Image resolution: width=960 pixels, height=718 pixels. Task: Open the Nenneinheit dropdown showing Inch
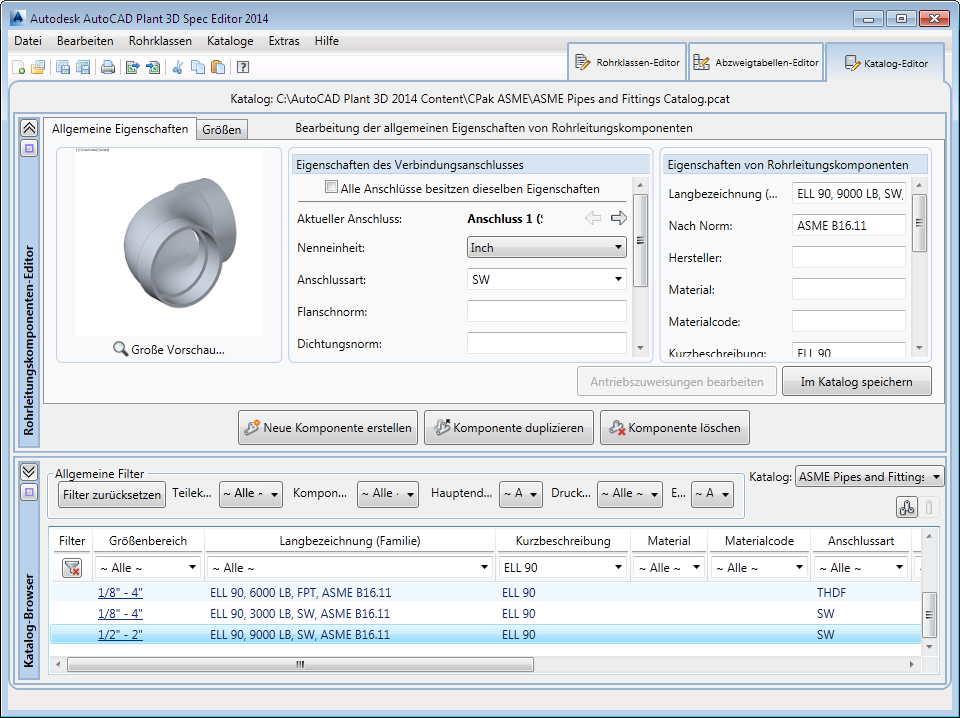tap(547, 247)
